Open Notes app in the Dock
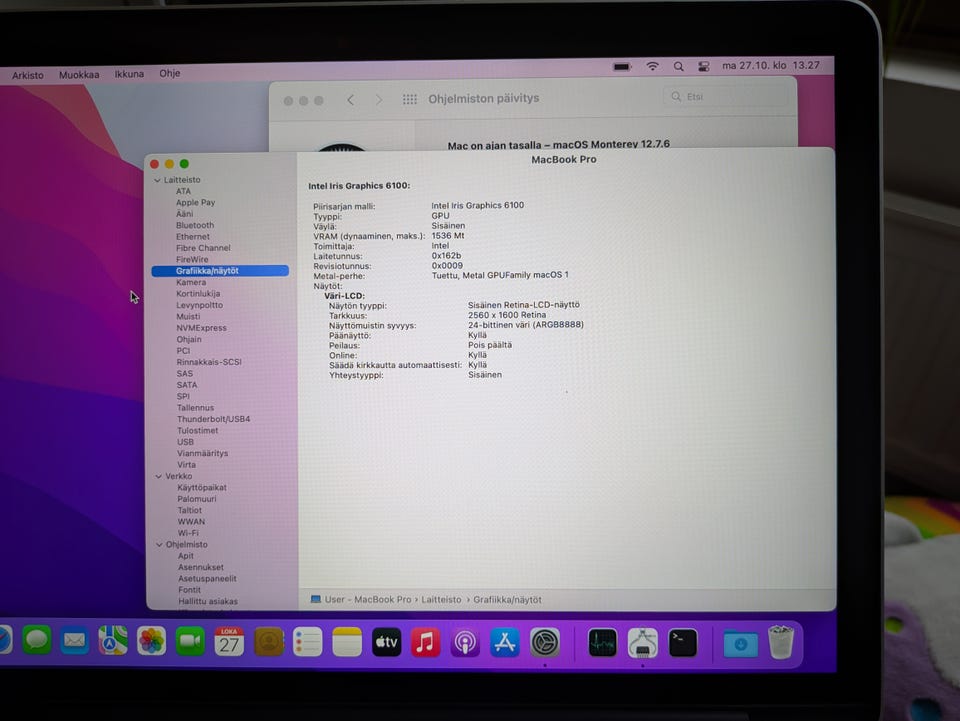 tap(347, 642)
